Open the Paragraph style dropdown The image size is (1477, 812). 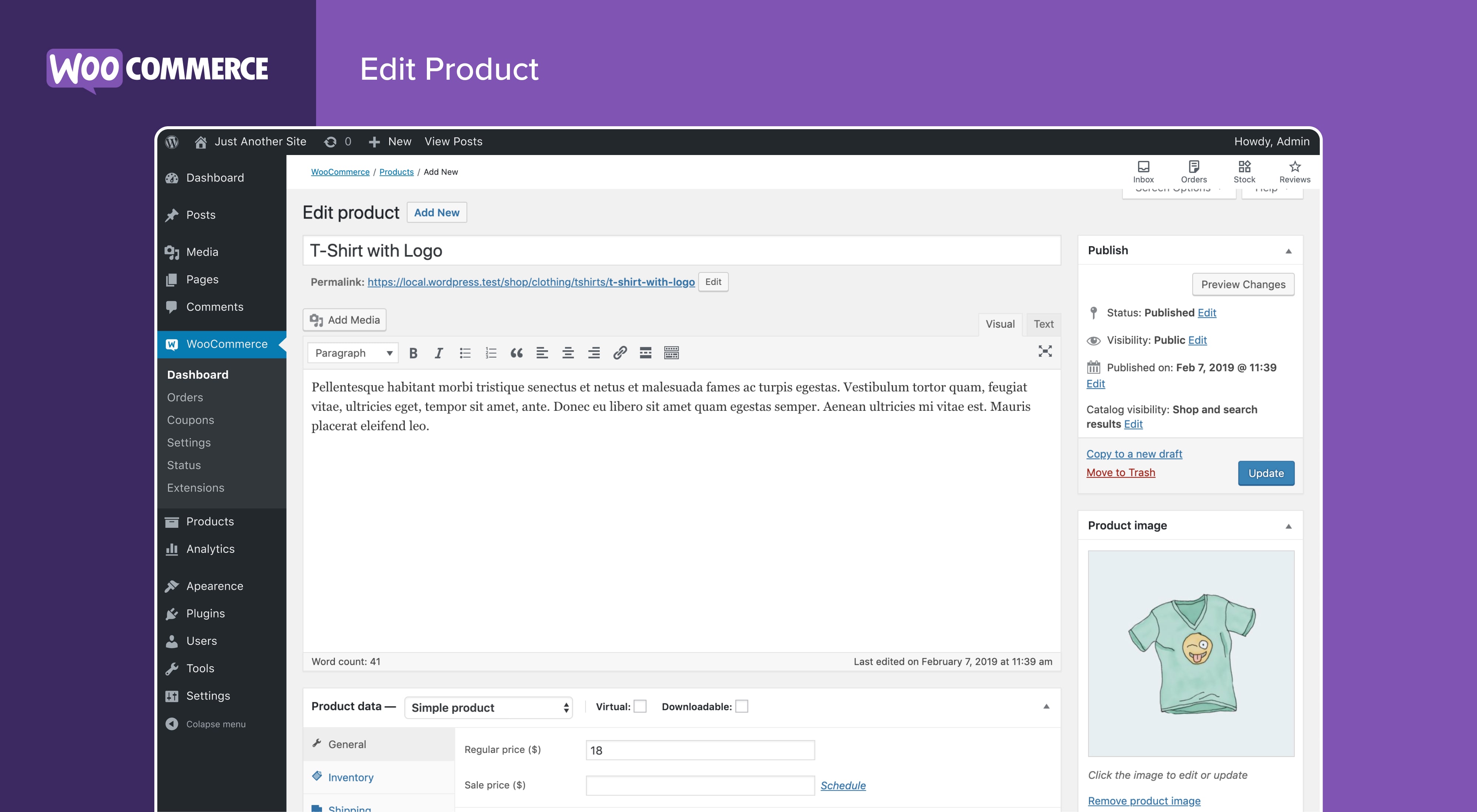click(x=352, y=353)
